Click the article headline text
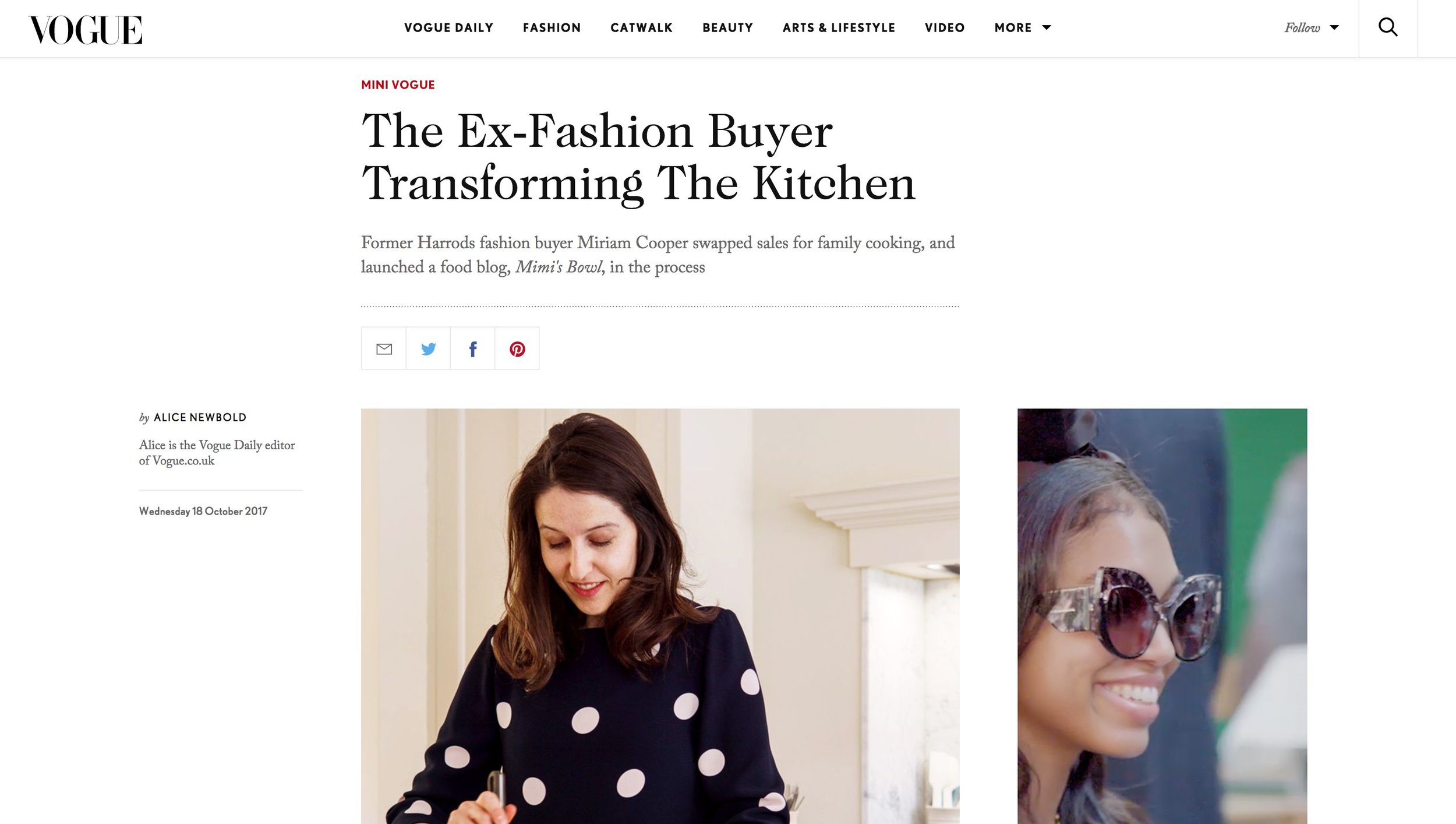The width and height of the screenshot is (1456, 824). 638,157
